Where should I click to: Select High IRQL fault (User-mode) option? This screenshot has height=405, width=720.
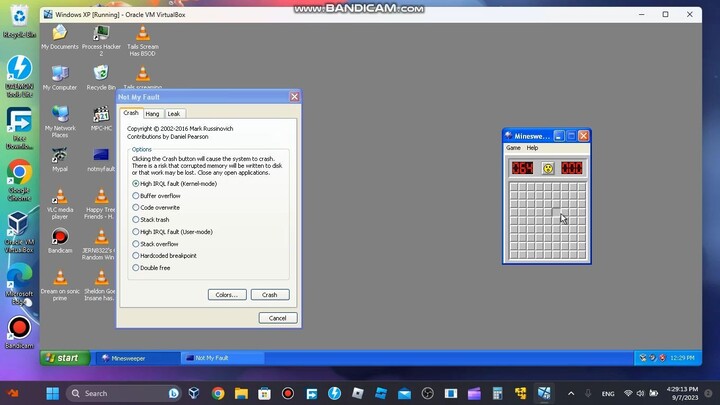point(173,232)
